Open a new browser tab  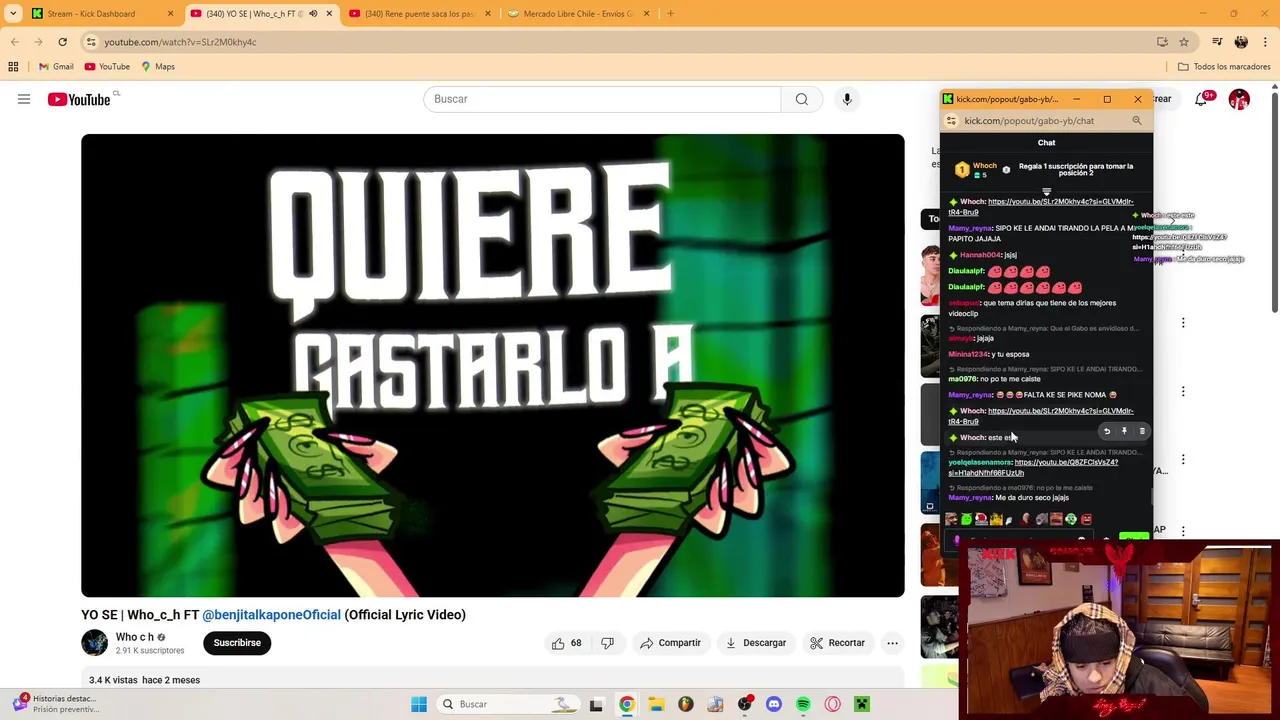click(x=670, y=14)
